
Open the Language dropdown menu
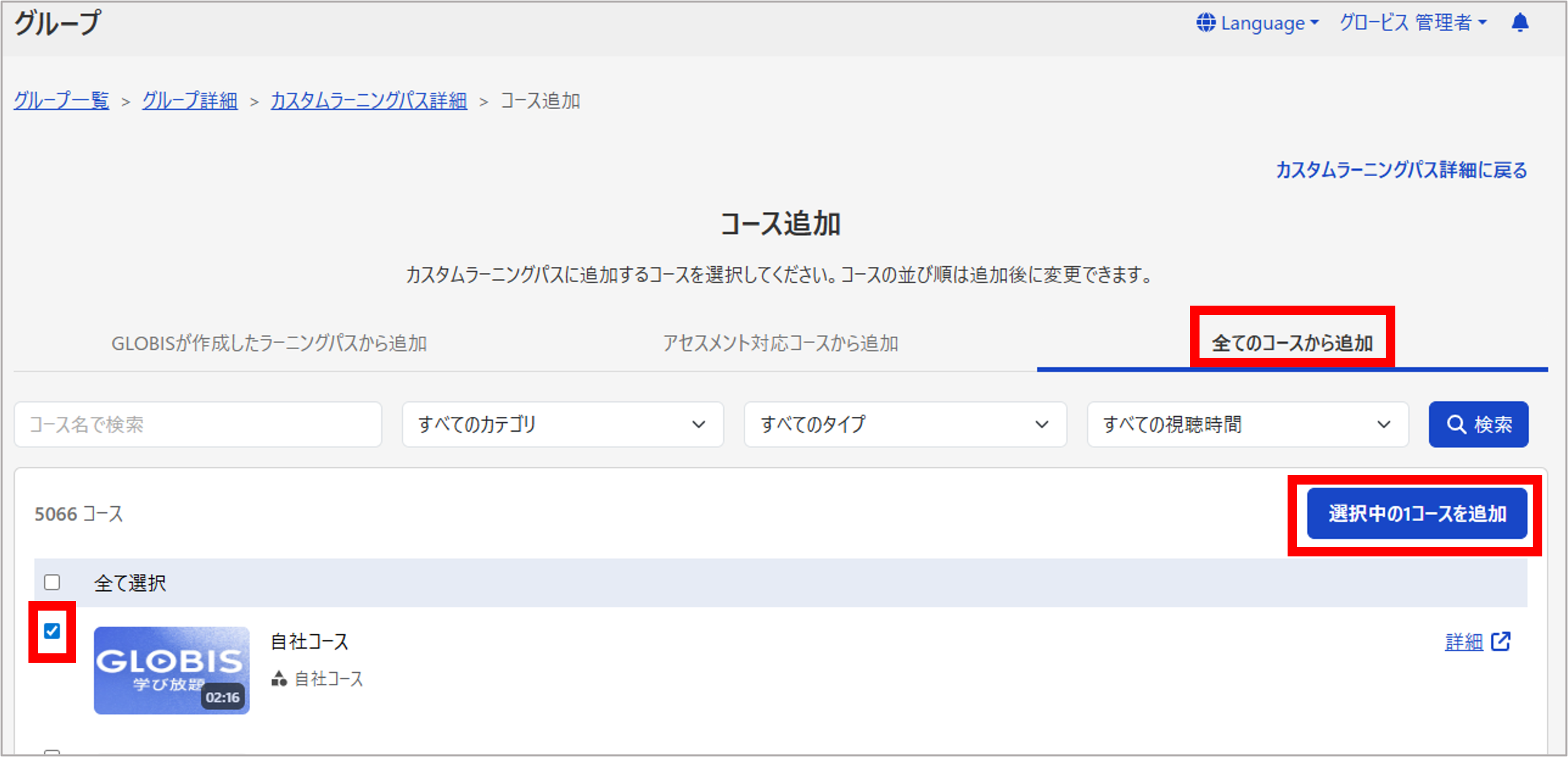pos(1258,23)
